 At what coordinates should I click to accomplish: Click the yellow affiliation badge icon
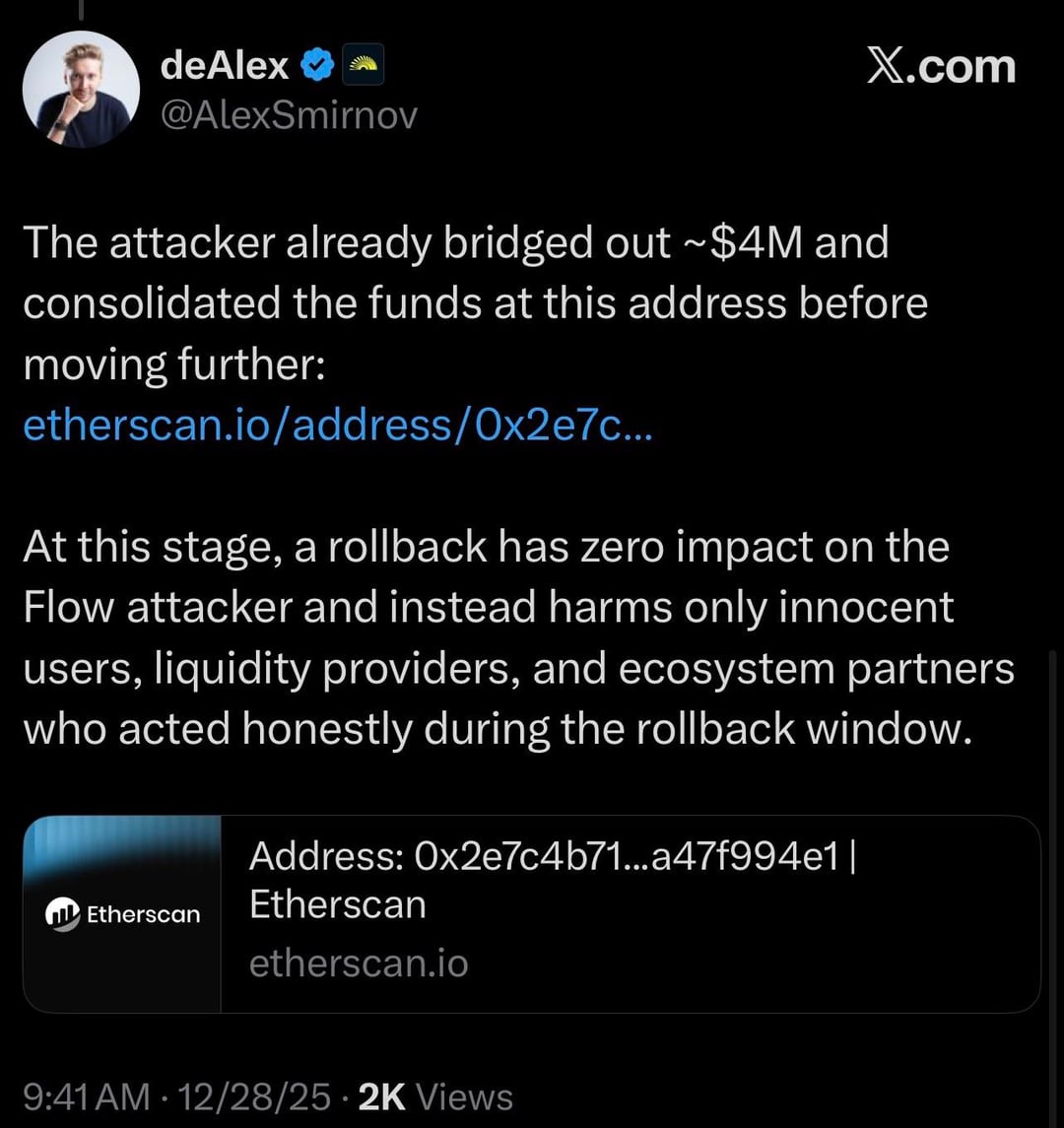coord(363,66)
